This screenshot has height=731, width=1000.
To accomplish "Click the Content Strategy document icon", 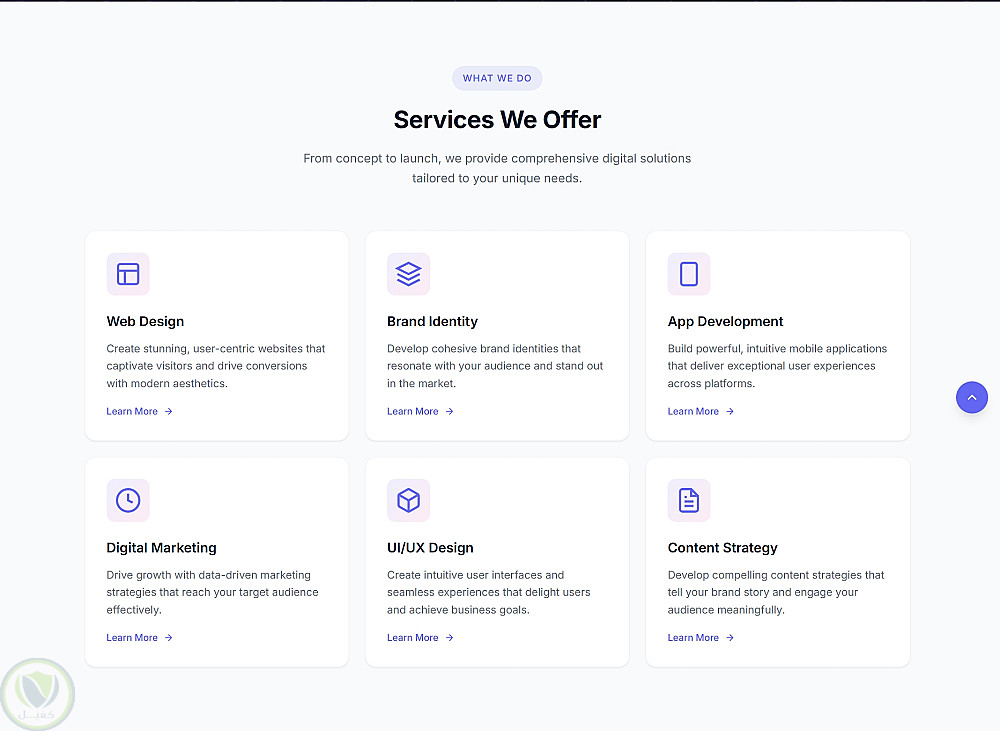I will coord(689,500).
